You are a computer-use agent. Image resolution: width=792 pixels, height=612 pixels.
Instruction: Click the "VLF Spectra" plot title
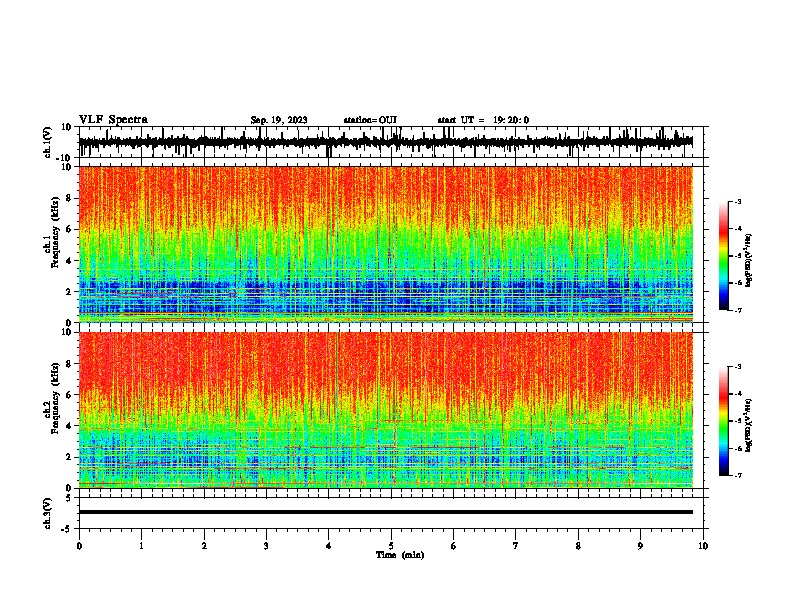coord(113,120)
